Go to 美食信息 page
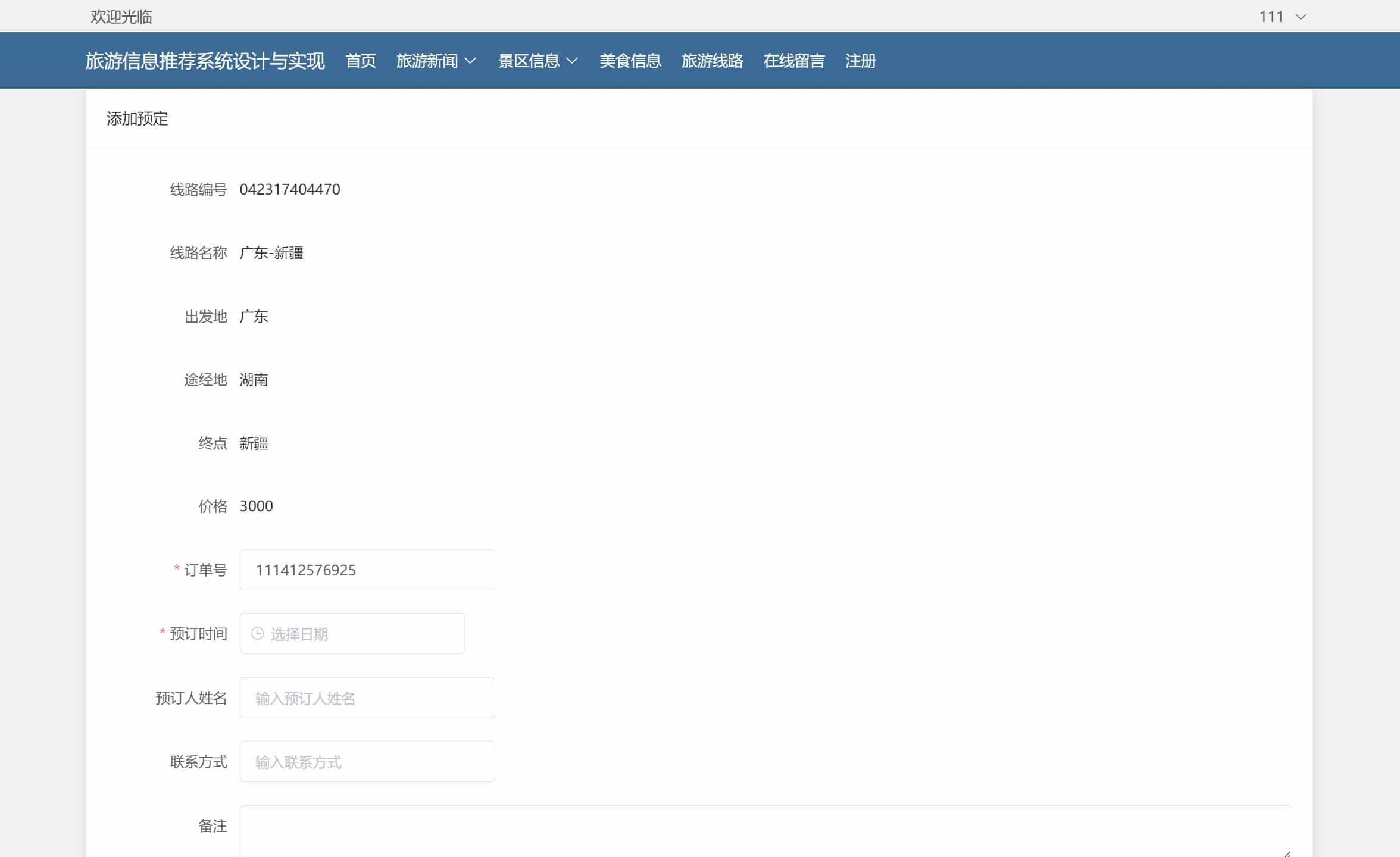This screenshot has width=1400, height=857. tap(630, 61)
